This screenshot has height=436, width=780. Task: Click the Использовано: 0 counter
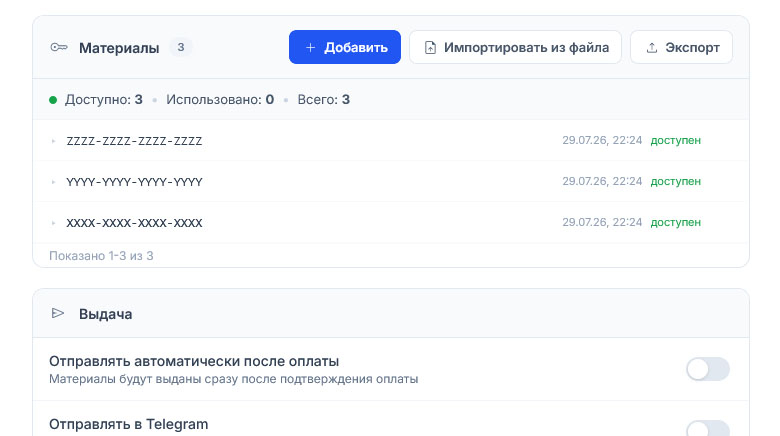click(x=220, y=100)
